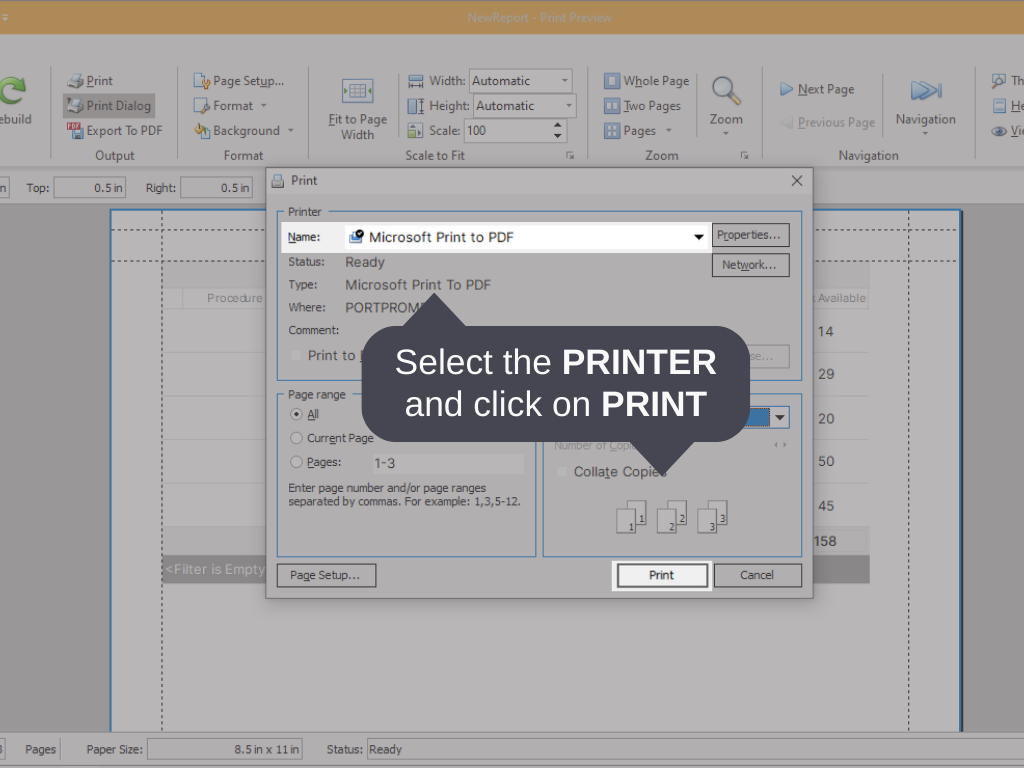Click the Properties... button
The image size is (1024, 768).
click(x=750, y=235)
